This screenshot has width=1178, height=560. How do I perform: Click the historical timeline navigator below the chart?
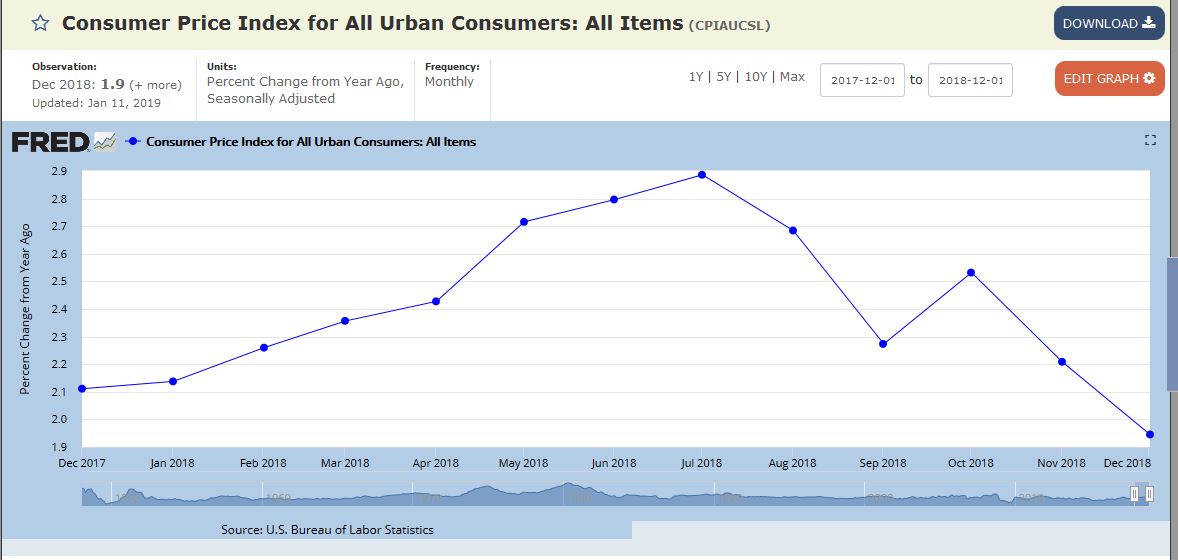(600, 494)
